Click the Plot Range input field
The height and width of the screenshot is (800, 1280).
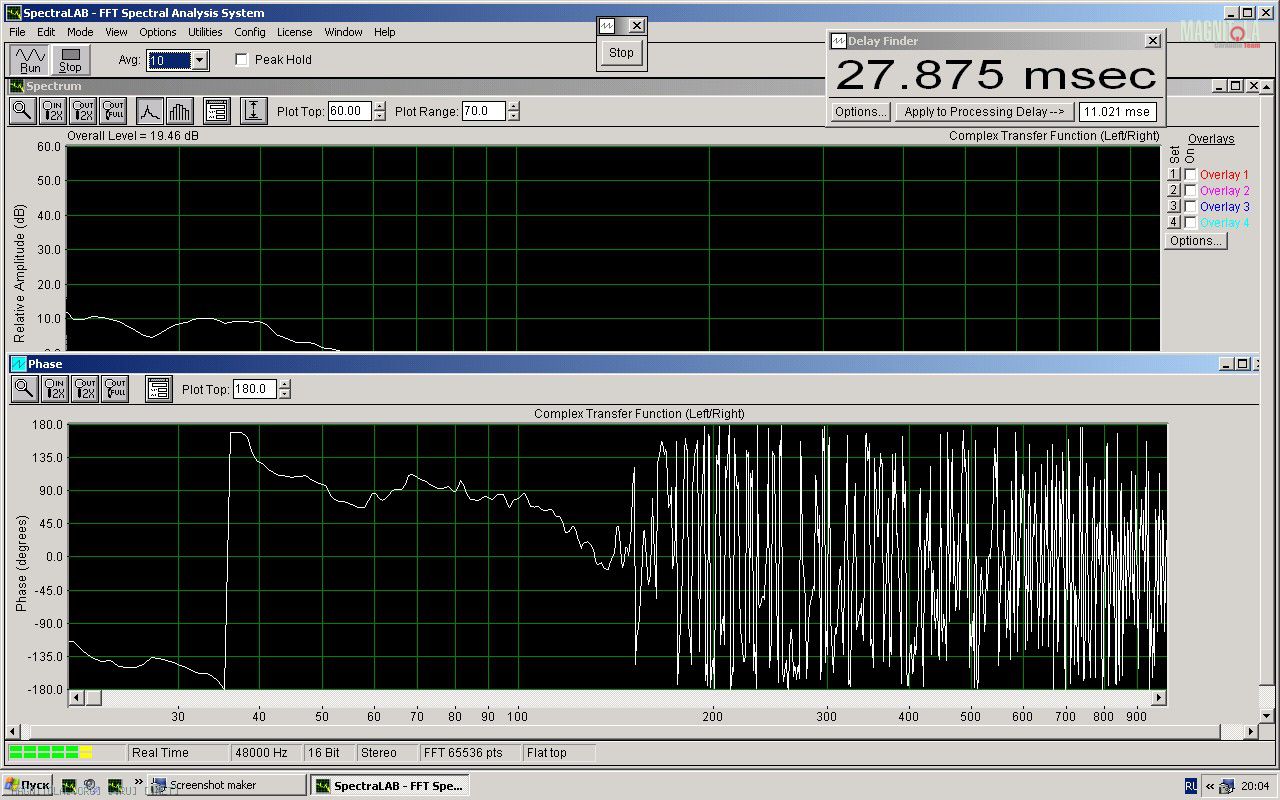click(x=484, y=111)
